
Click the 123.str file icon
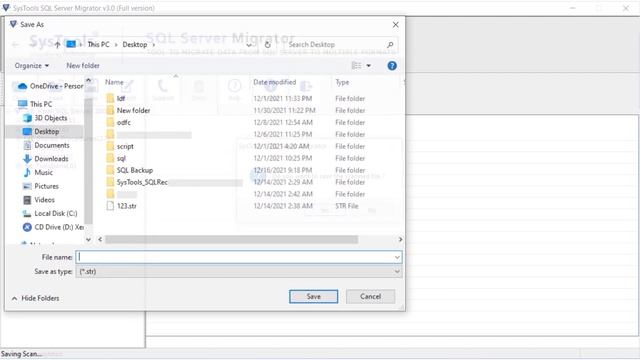click(x=110, y=206)
